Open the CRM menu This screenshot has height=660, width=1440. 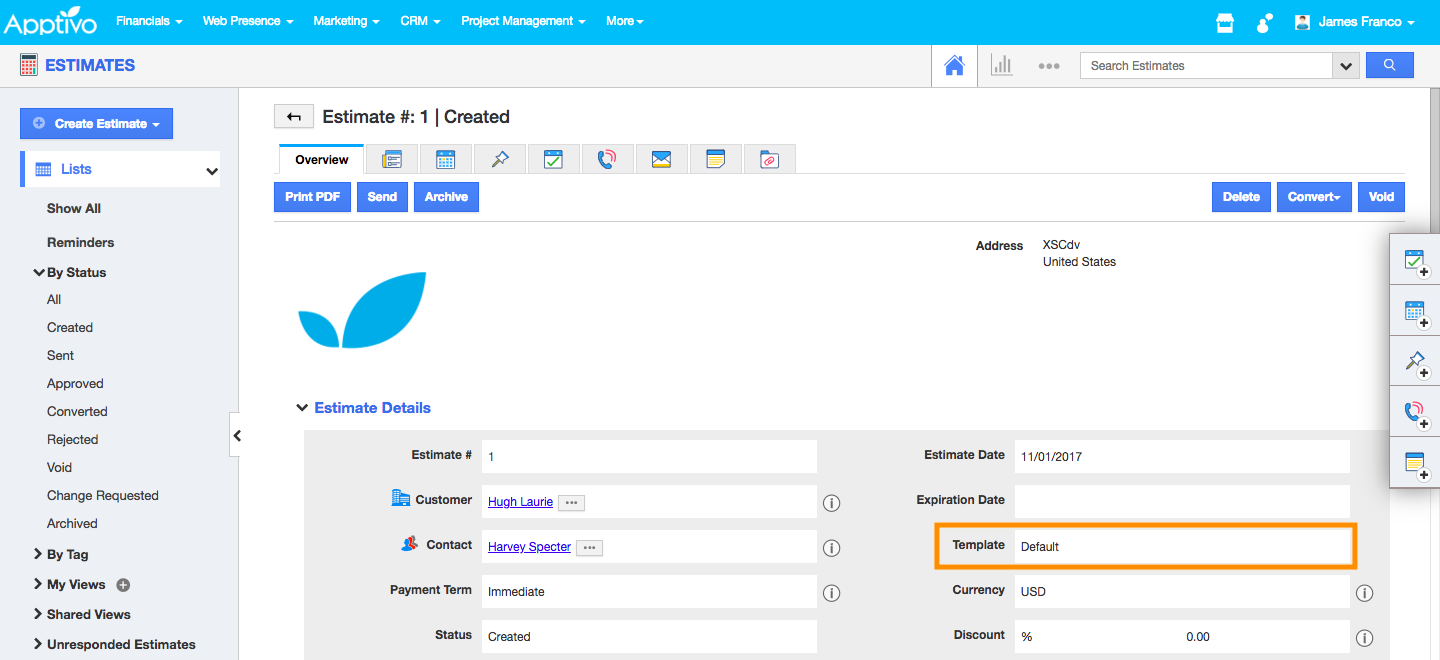click(x=420, y=21)
